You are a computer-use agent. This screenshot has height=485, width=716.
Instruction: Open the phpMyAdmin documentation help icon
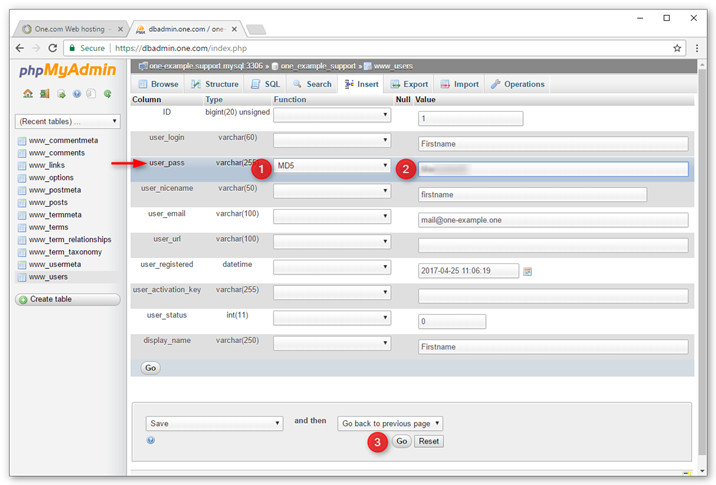76,94
